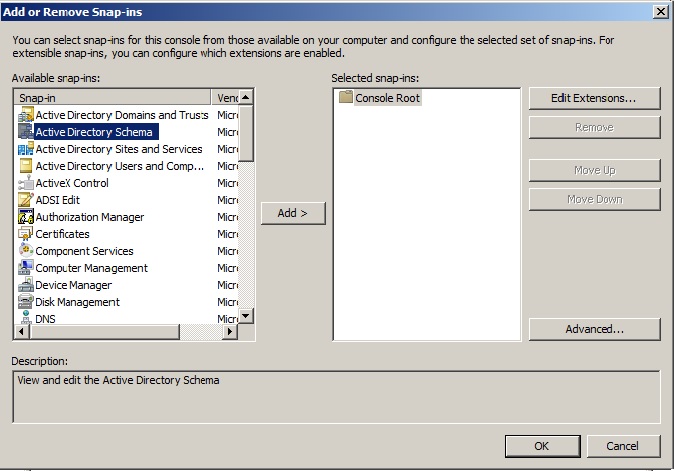Viewport: 674px width, 471px height.
Task: Click Micr vendor cell for Certificates
Action: tap(227, 234)
